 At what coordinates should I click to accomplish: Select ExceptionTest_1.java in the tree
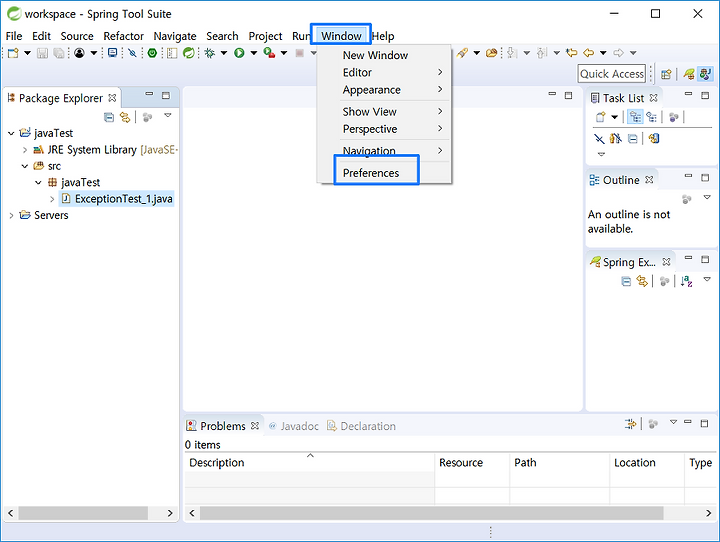point(124,199)
